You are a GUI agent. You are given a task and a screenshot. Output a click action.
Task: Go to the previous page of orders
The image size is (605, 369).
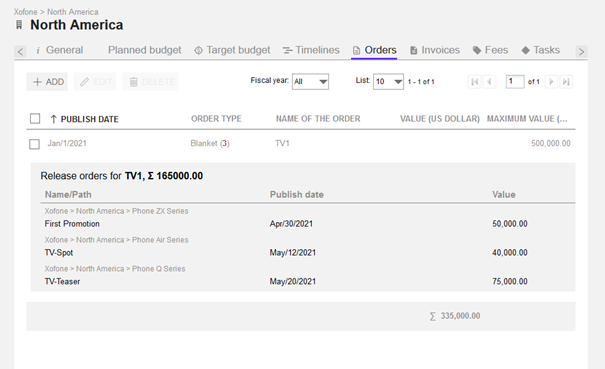pyautogui.click(x=490, y=82)
